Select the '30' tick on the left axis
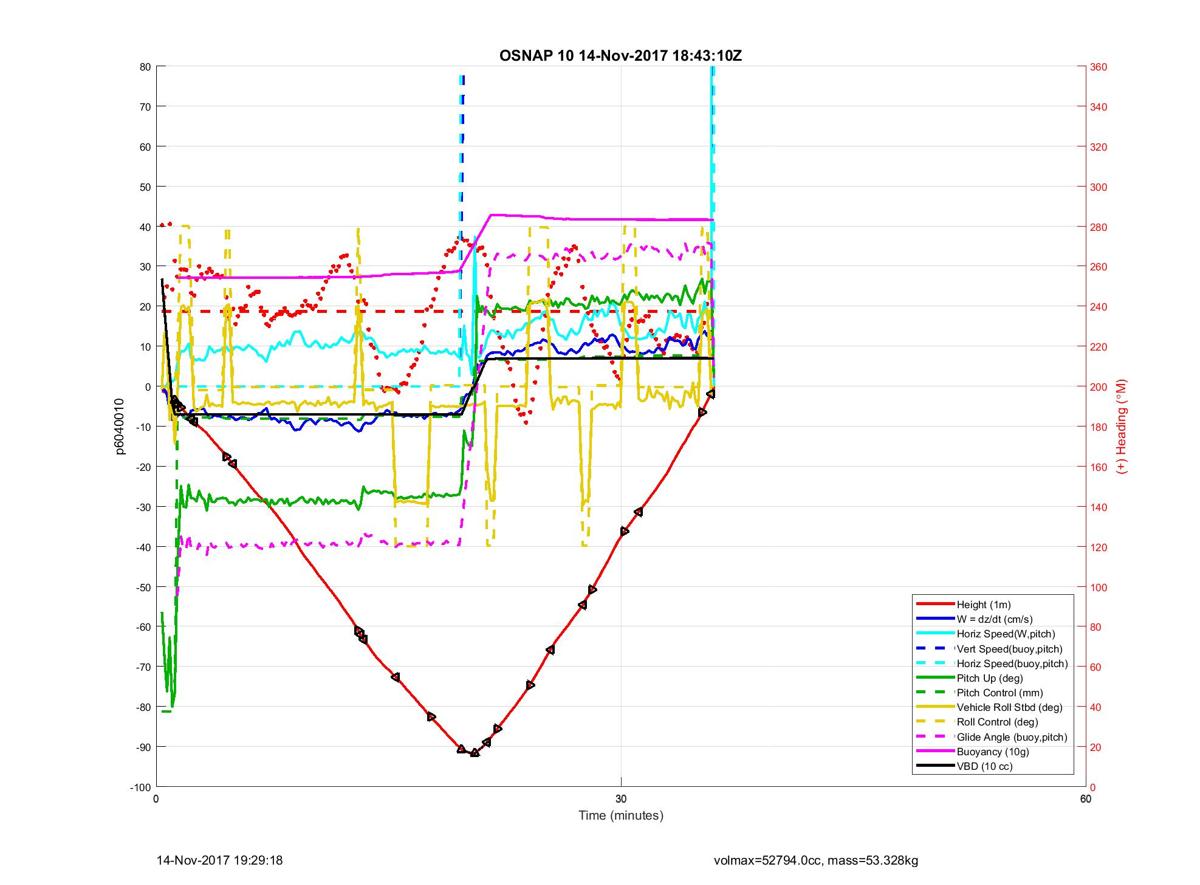The width and height of the screenshot is (1200, 885). [144, 267]
